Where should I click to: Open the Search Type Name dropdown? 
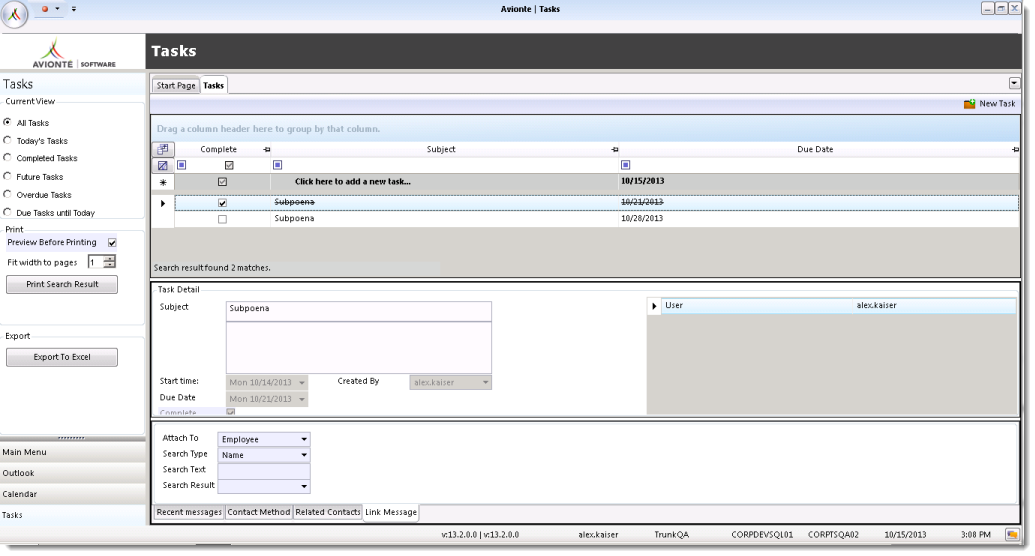(x=304, y=455)
